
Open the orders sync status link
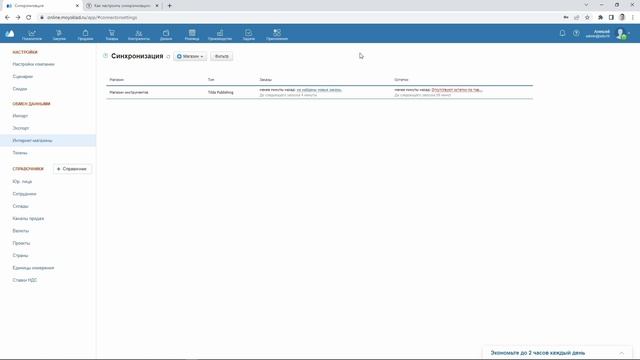pos(319,90)
